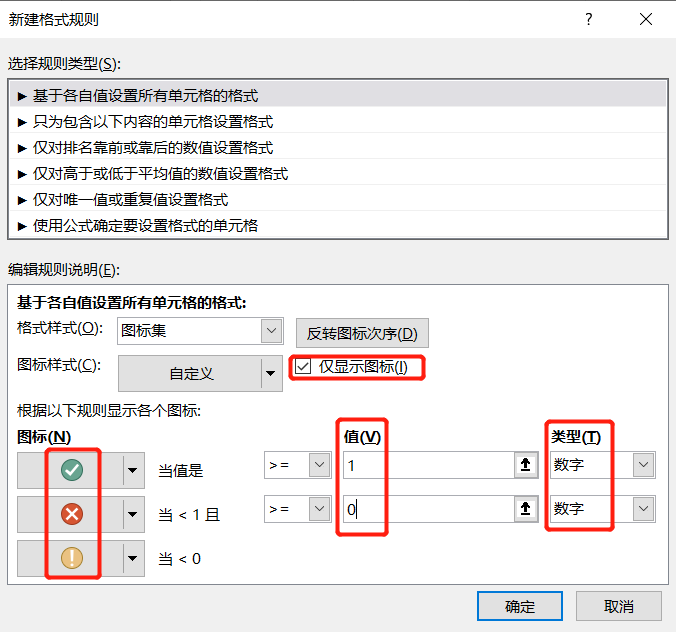Screen dimensions: 676x632
Task: Expand the red X icon dropdown arrow
Action: pyautogui.click(x=133, y=514)
